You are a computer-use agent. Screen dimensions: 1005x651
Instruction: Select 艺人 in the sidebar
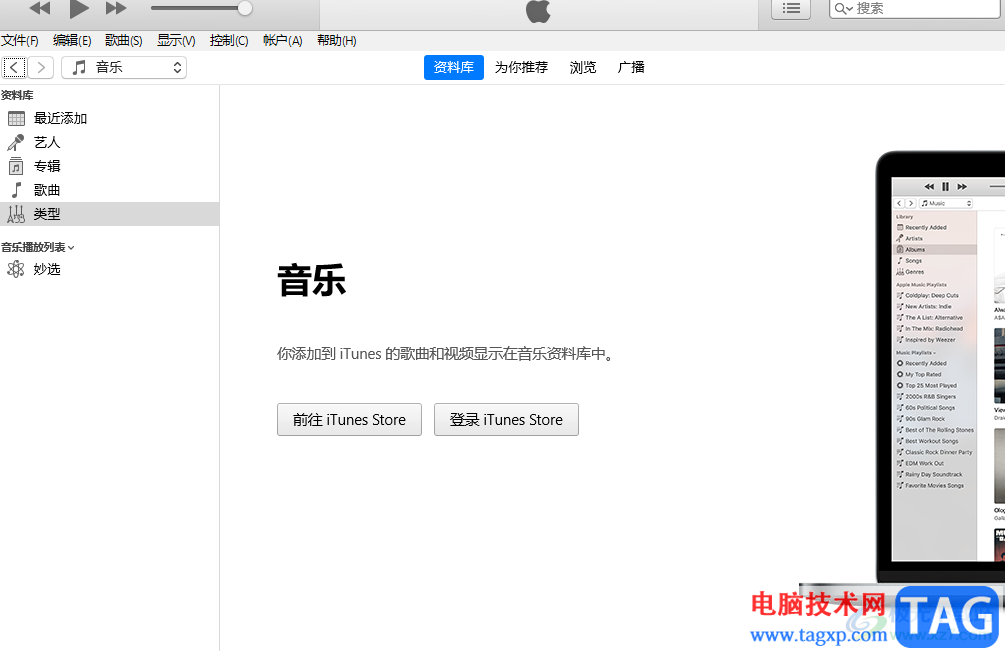(110, 142)
